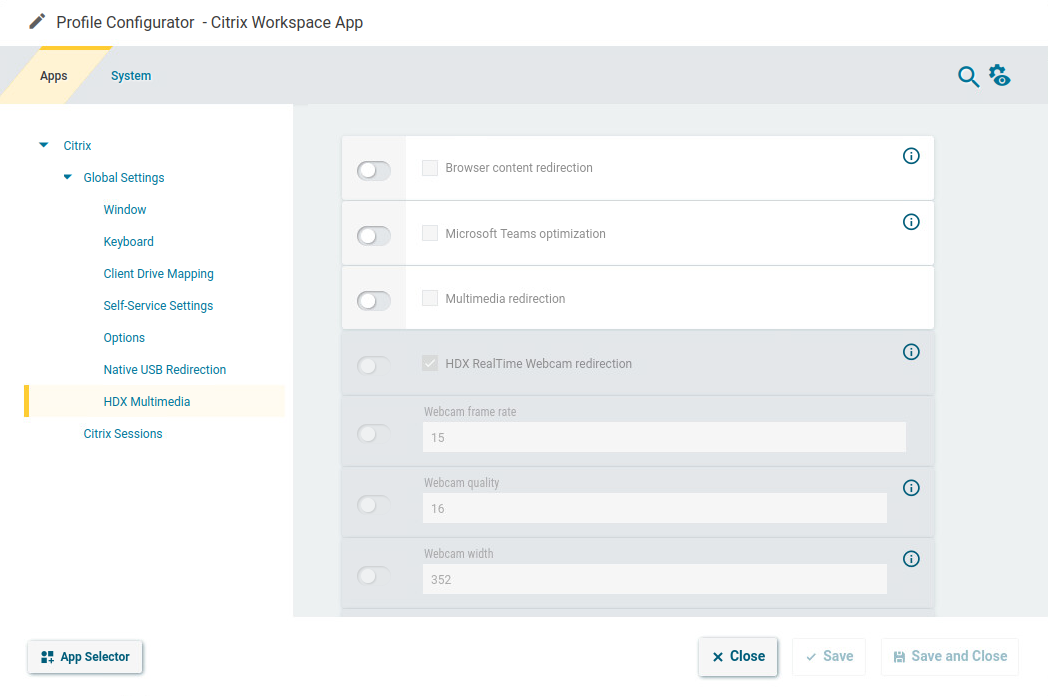Open Citrix Sessions in the sidebar
The height and width of the screenshot is (696, 1048).
(x=123, y=434)
